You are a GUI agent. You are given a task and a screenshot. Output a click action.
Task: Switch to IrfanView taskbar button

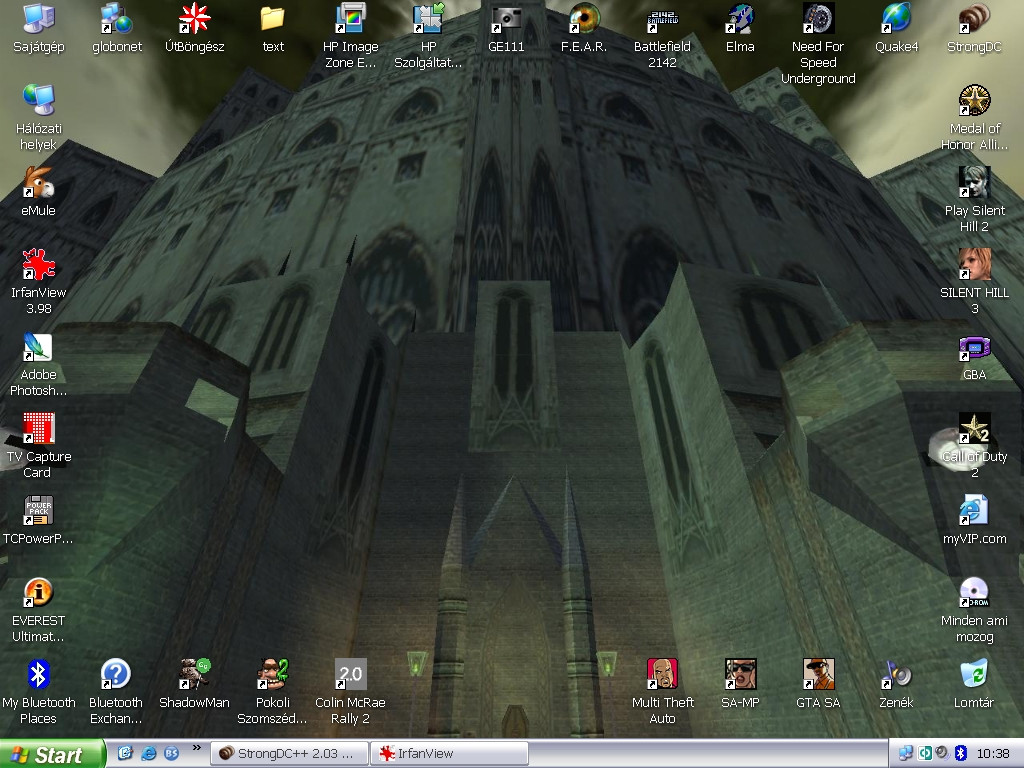point(449,754)
